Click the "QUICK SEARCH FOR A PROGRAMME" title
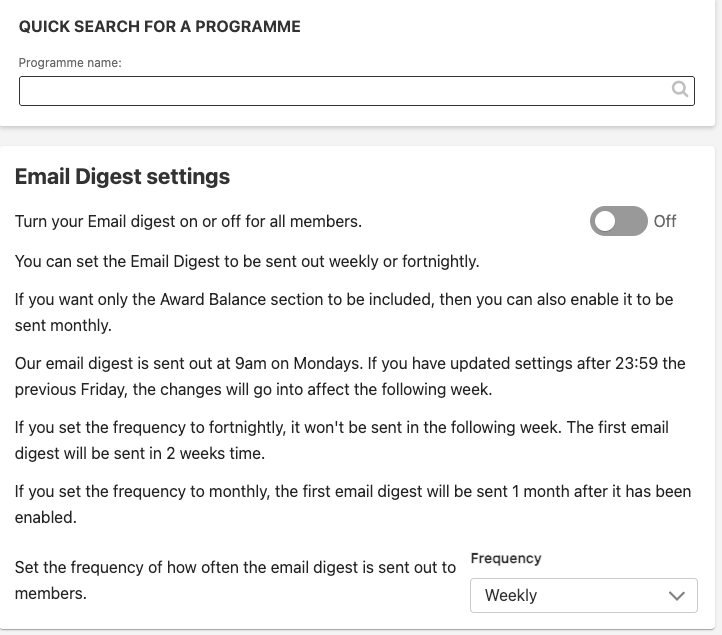The height and width of the screenshot is (635, 722). (x=159, y=27)
